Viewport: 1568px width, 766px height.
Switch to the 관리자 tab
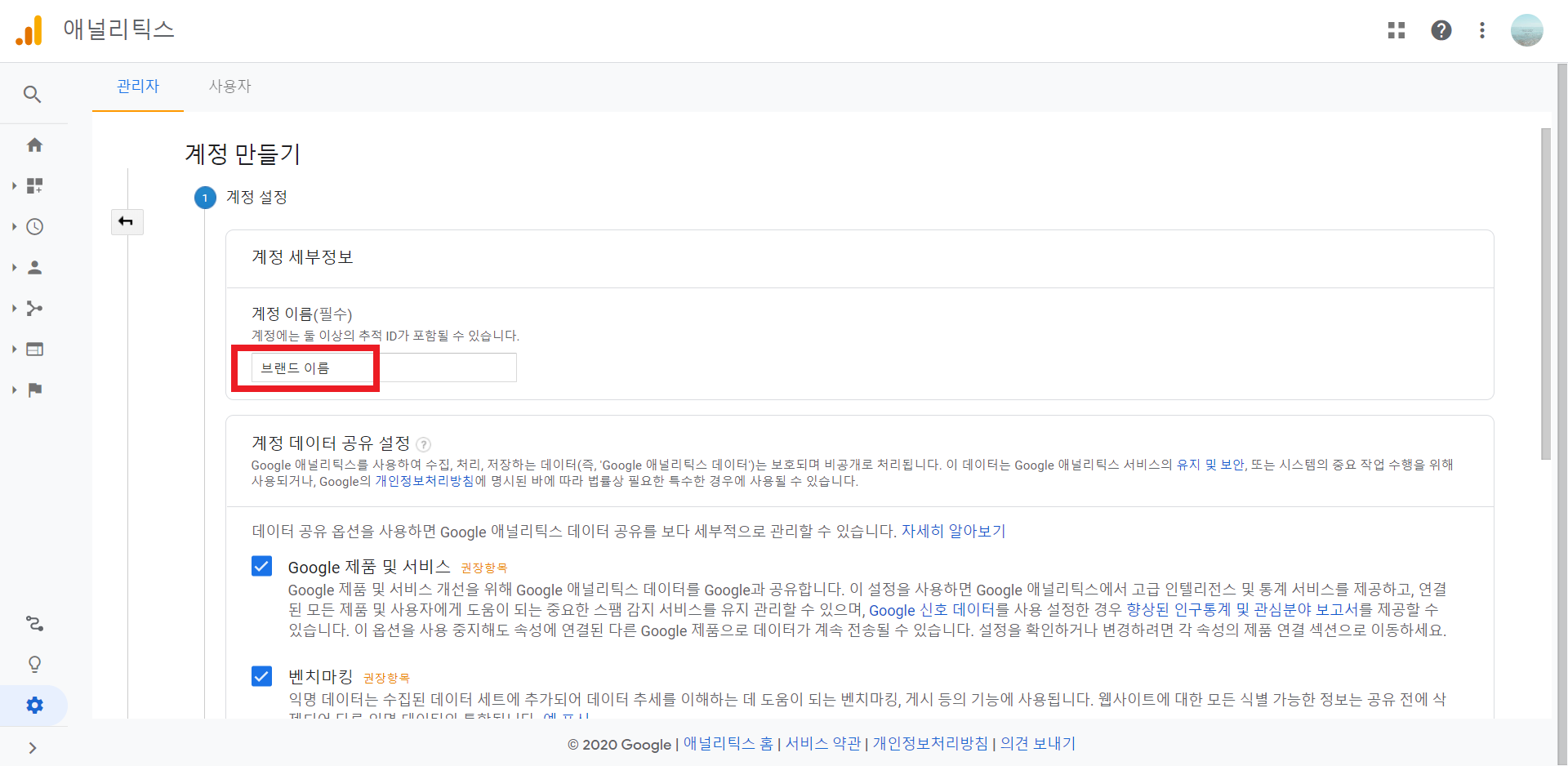(x=138, y=87)
